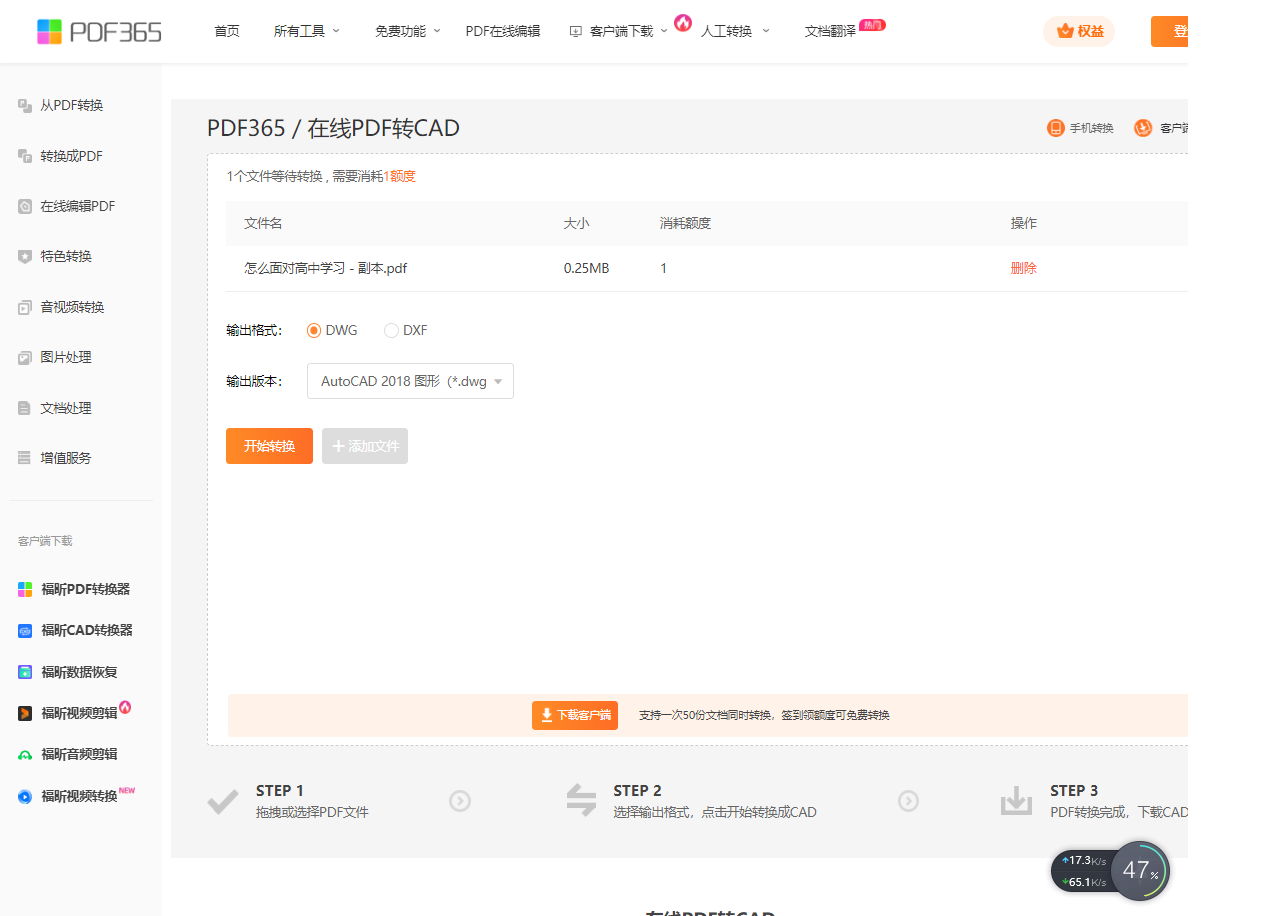Expand 客户端下载 menu

(x=620, y=31)
